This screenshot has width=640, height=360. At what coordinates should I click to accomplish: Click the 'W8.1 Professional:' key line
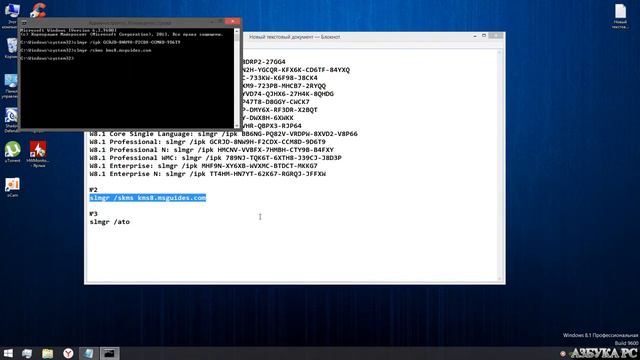click(208, 142)
